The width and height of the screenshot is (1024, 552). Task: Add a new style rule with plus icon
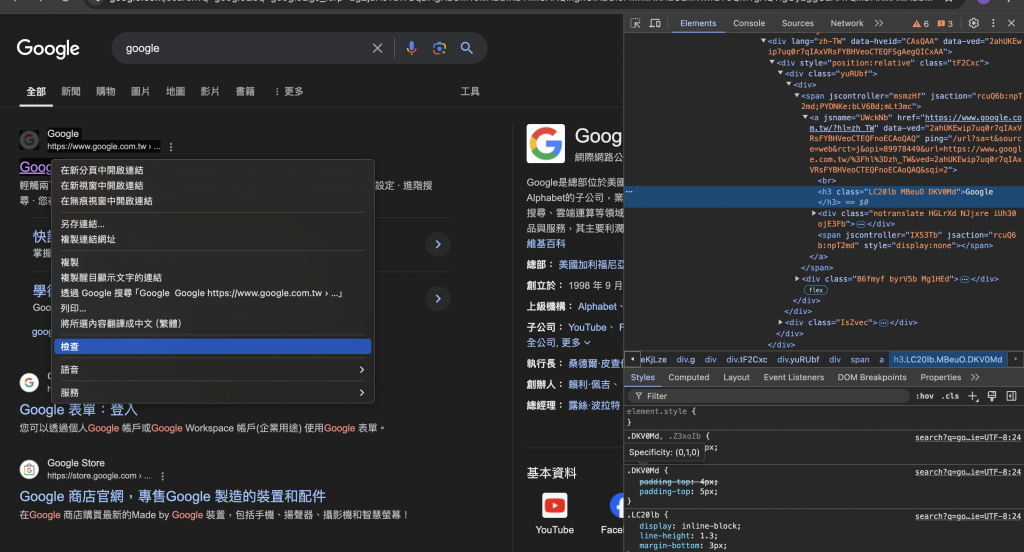pyautogui.click(x=973, y=396)
